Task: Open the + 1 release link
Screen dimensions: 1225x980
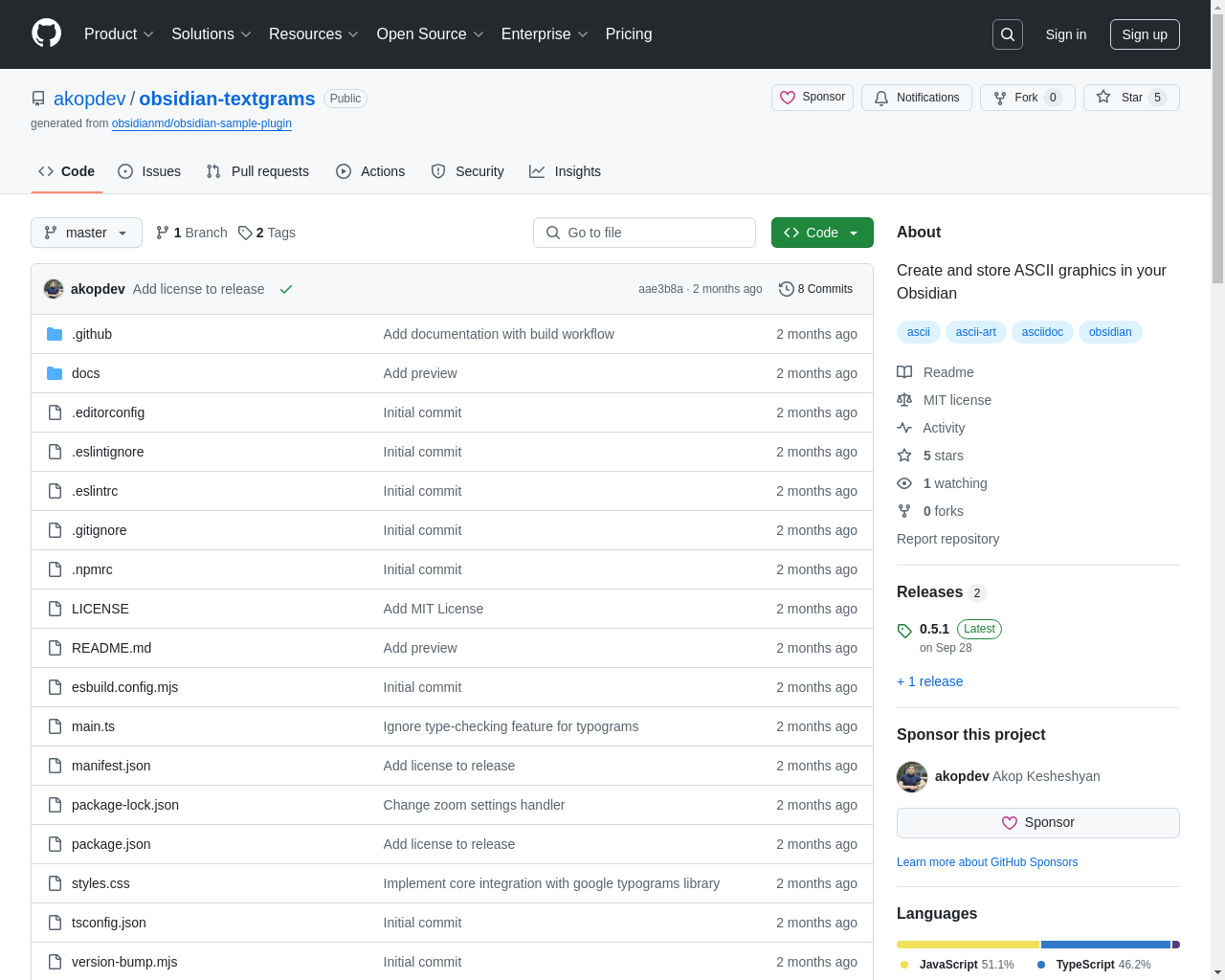Action: [x=930, y=681]
